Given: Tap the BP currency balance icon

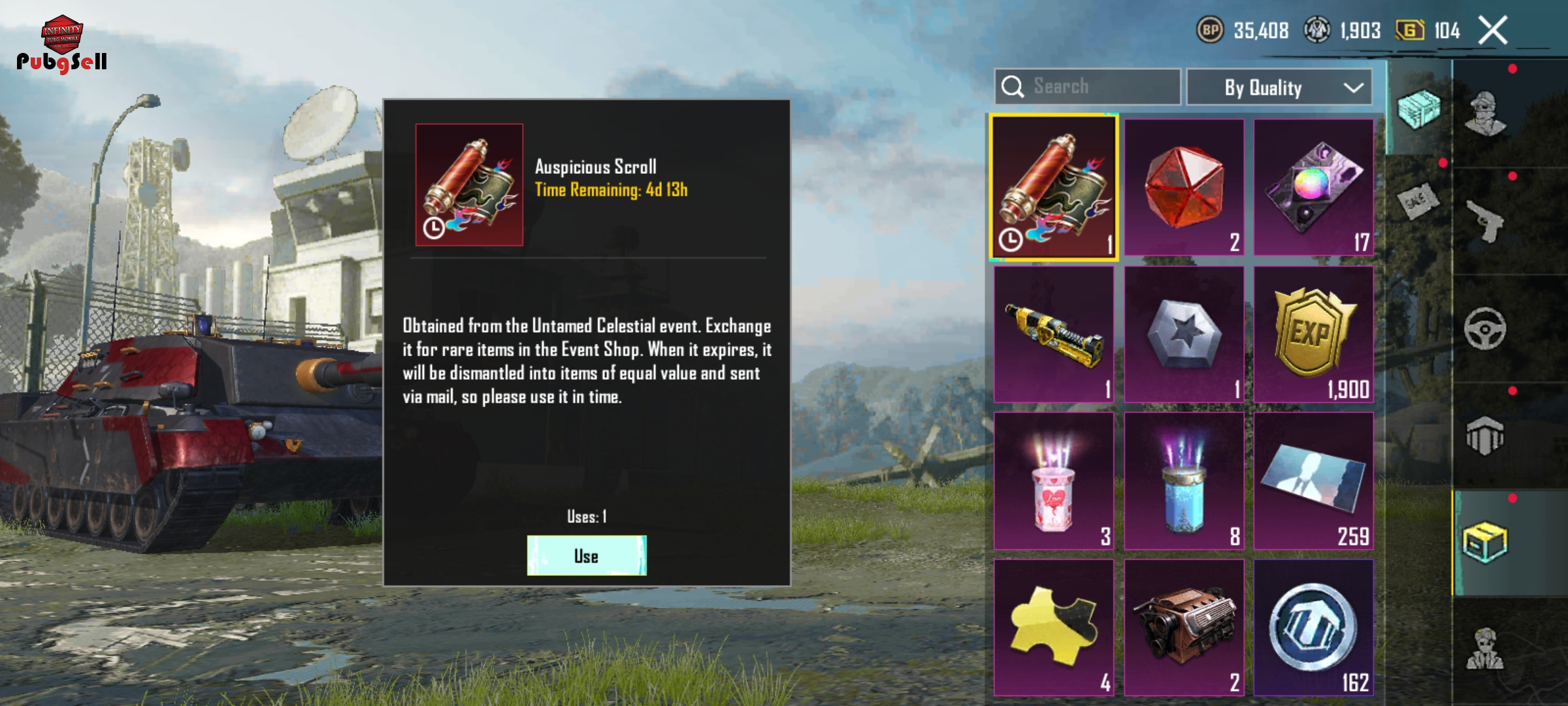Looking at the screenshot, I should point(1210,30).
